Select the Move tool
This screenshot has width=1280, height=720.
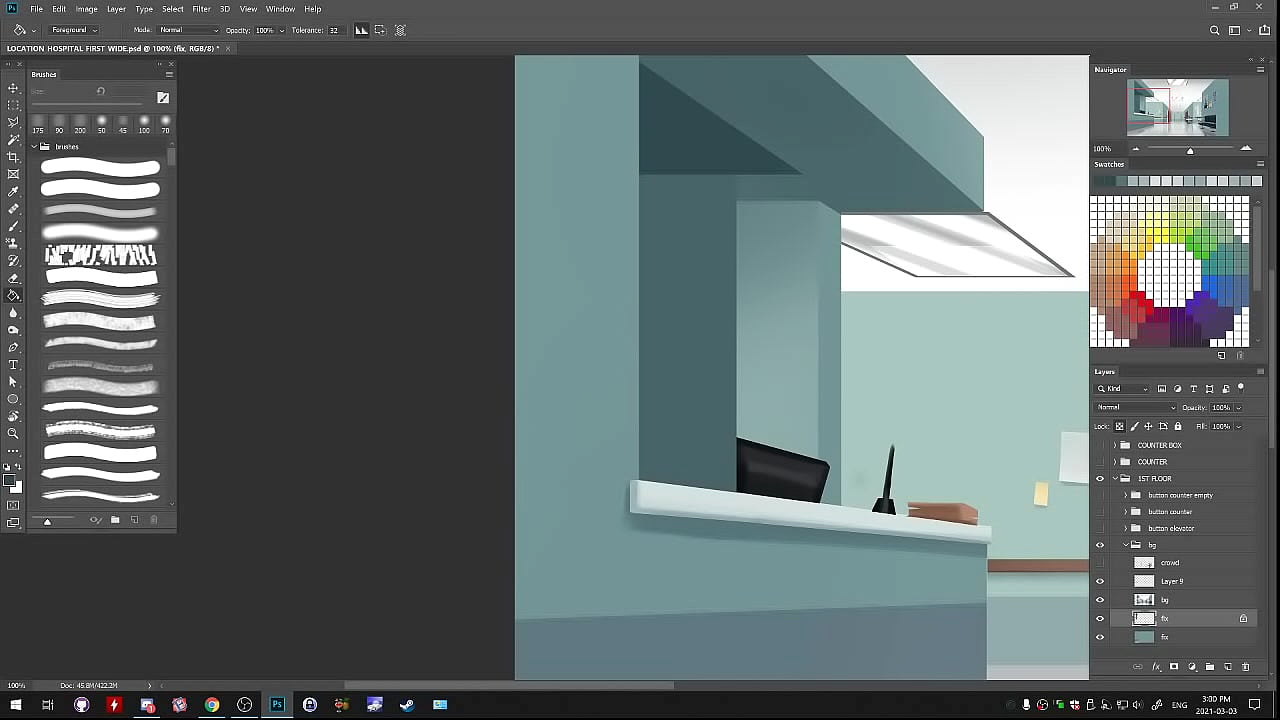pyautogui.click(x=13, y=88)
